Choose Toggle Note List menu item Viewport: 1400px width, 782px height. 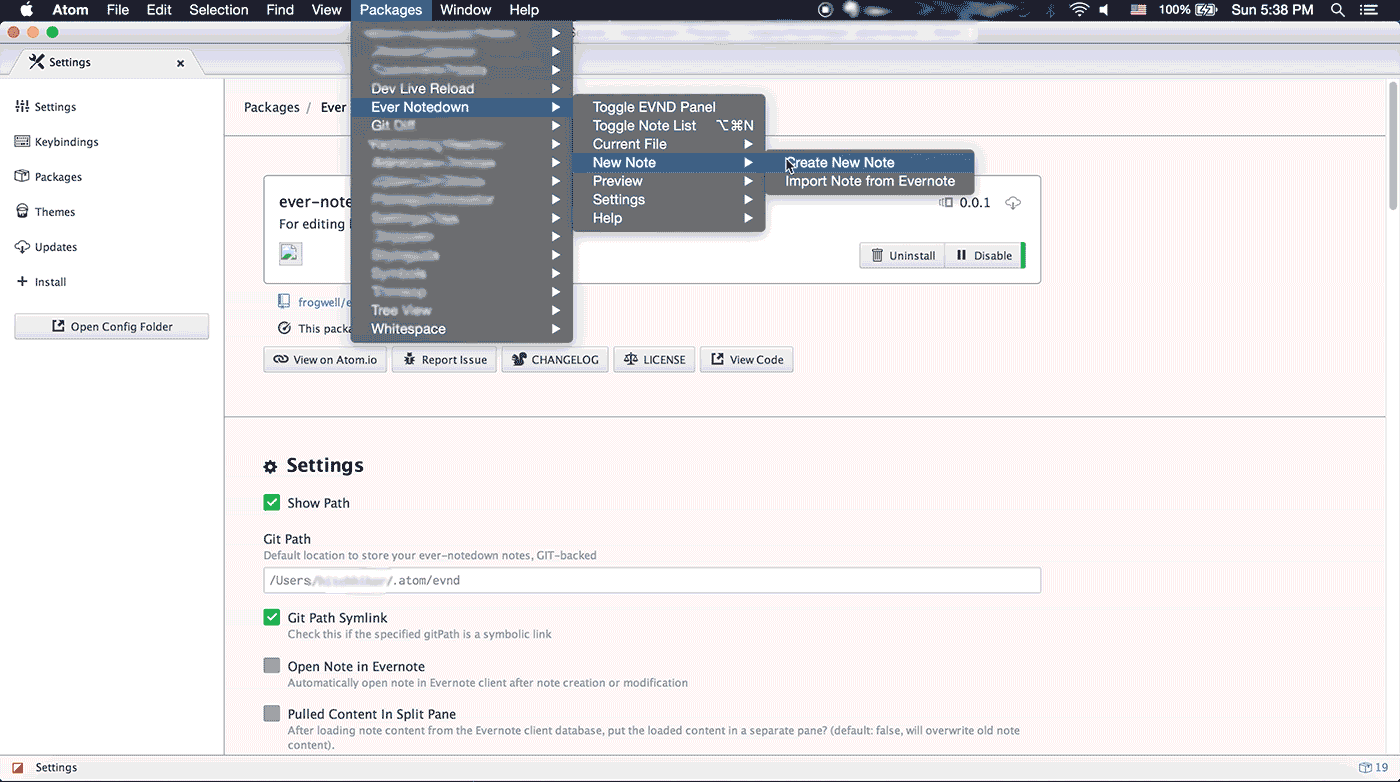coord(669,126)
